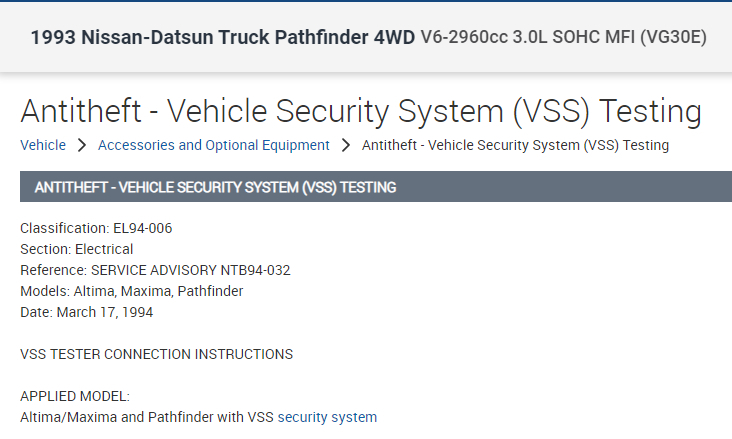Click the Section: Electrical line
732x439 pixels.
(x=77, y=249)
